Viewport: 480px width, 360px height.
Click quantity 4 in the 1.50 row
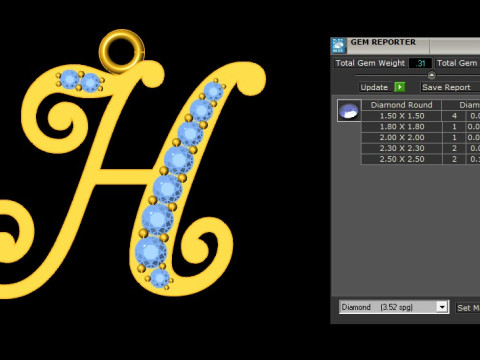(454, 116)
